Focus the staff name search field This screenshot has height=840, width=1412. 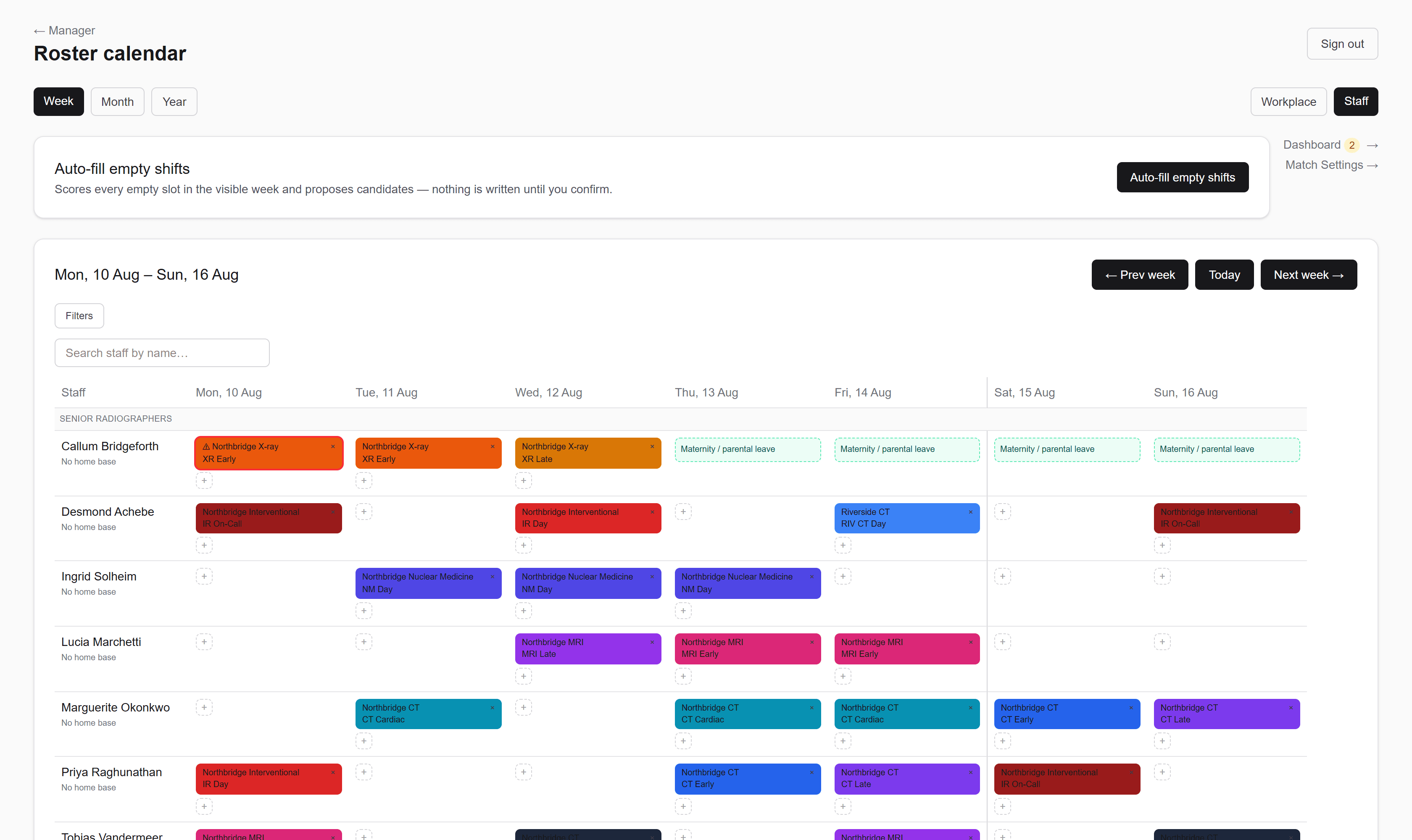coord(162,353)
